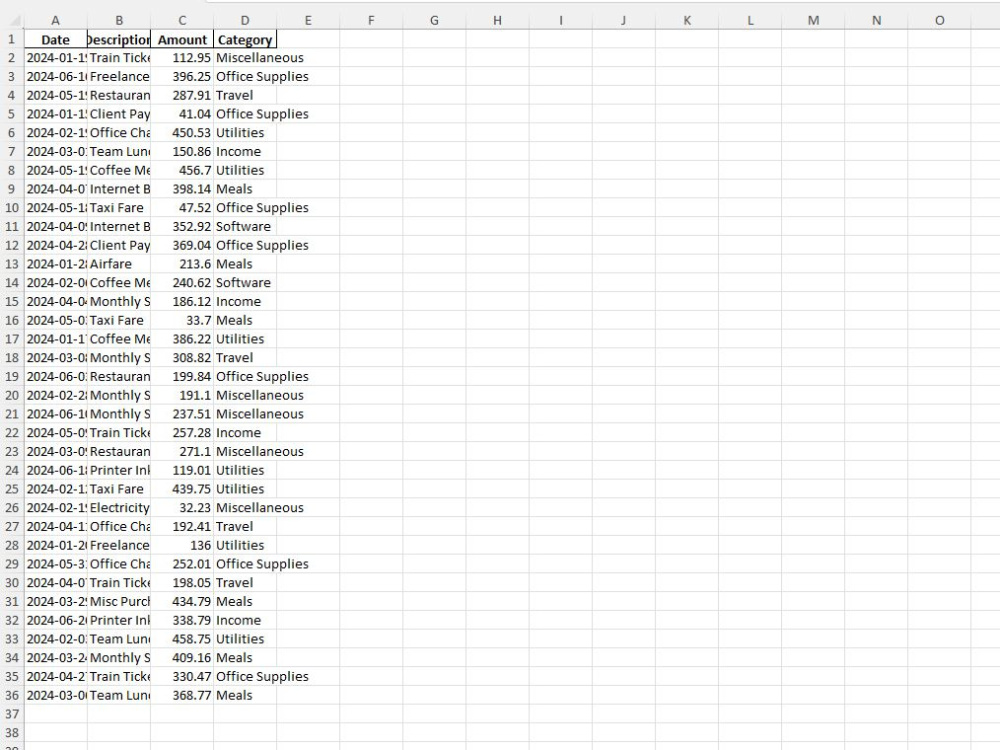The height and width of the screenshot is (750, 1000).
Task: Click amount cell 186.12
Action: tap(182, 302)
